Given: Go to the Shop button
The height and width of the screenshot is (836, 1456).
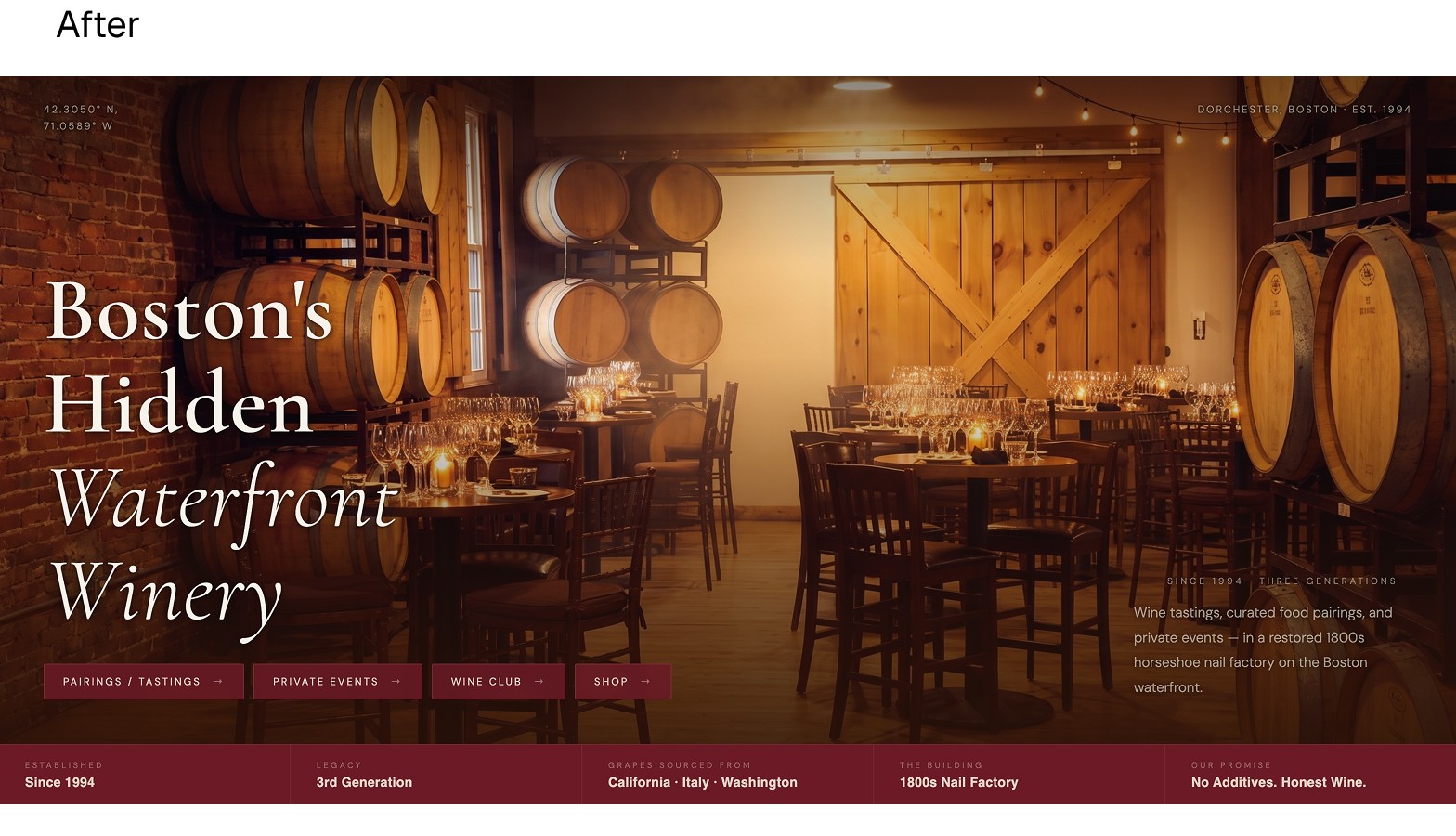Looking at the screenshot, I should 623,682.
